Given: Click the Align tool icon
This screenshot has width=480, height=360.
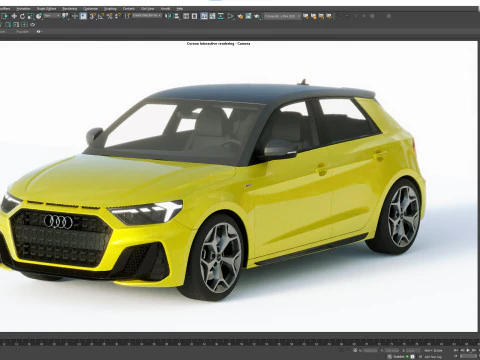Looking at the screenshot, I should 177,16.
